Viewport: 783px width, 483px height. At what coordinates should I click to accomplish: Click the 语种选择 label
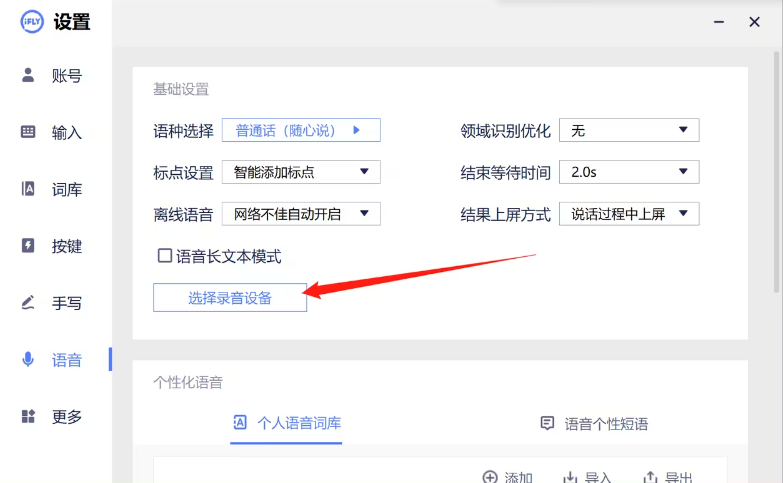pos(183,131)
